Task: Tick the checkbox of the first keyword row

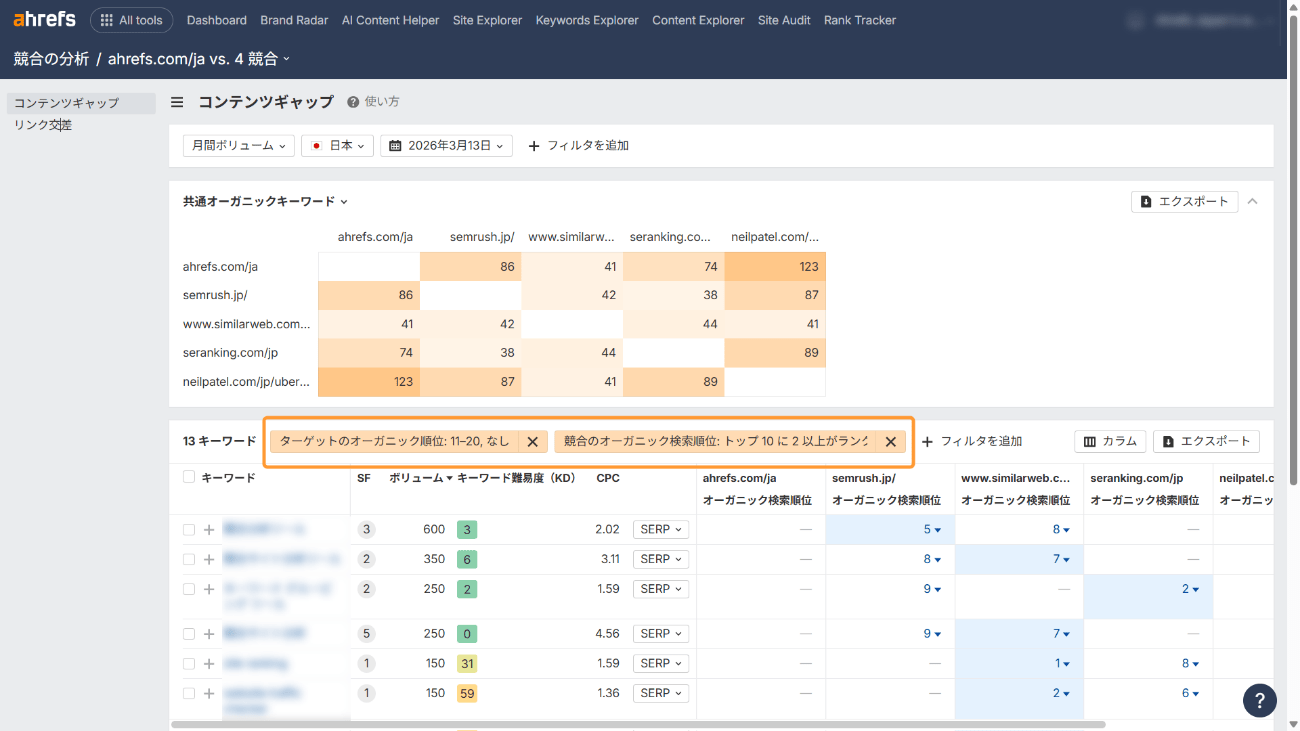Action: click(188, 529)
